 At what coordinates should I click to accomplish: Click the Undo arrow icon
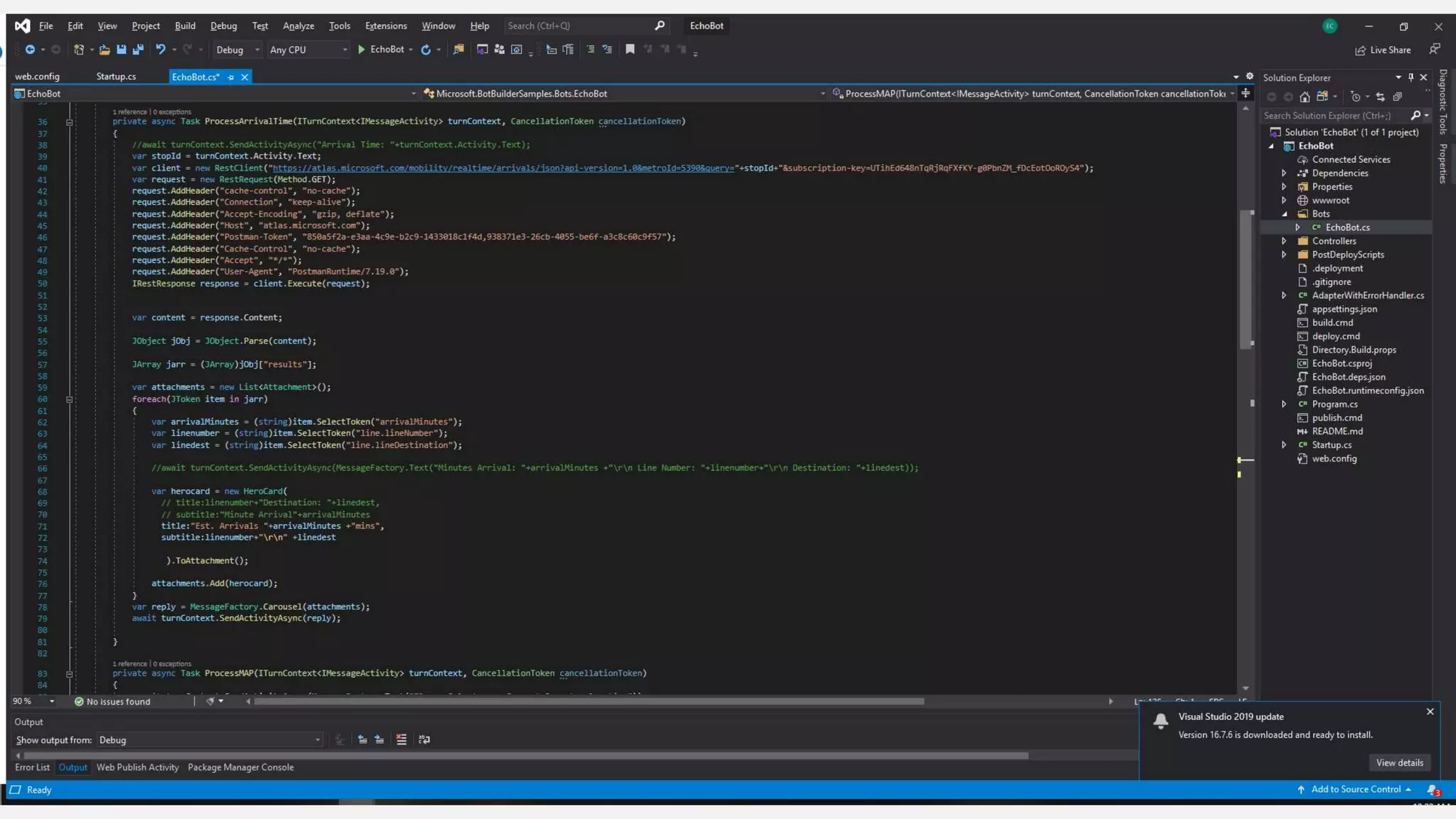161,50
